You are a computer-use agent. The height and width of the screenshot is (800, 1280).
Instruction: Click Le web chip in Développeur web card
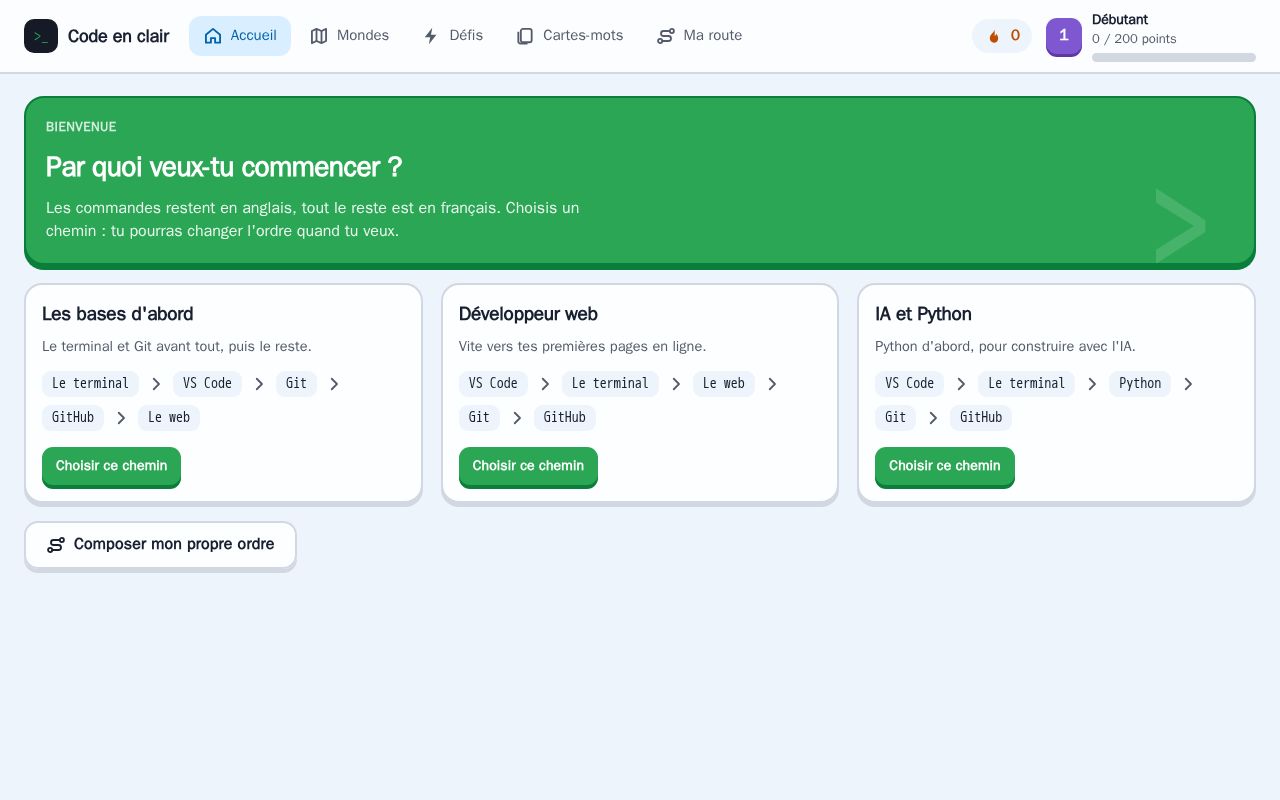[724, 384]
